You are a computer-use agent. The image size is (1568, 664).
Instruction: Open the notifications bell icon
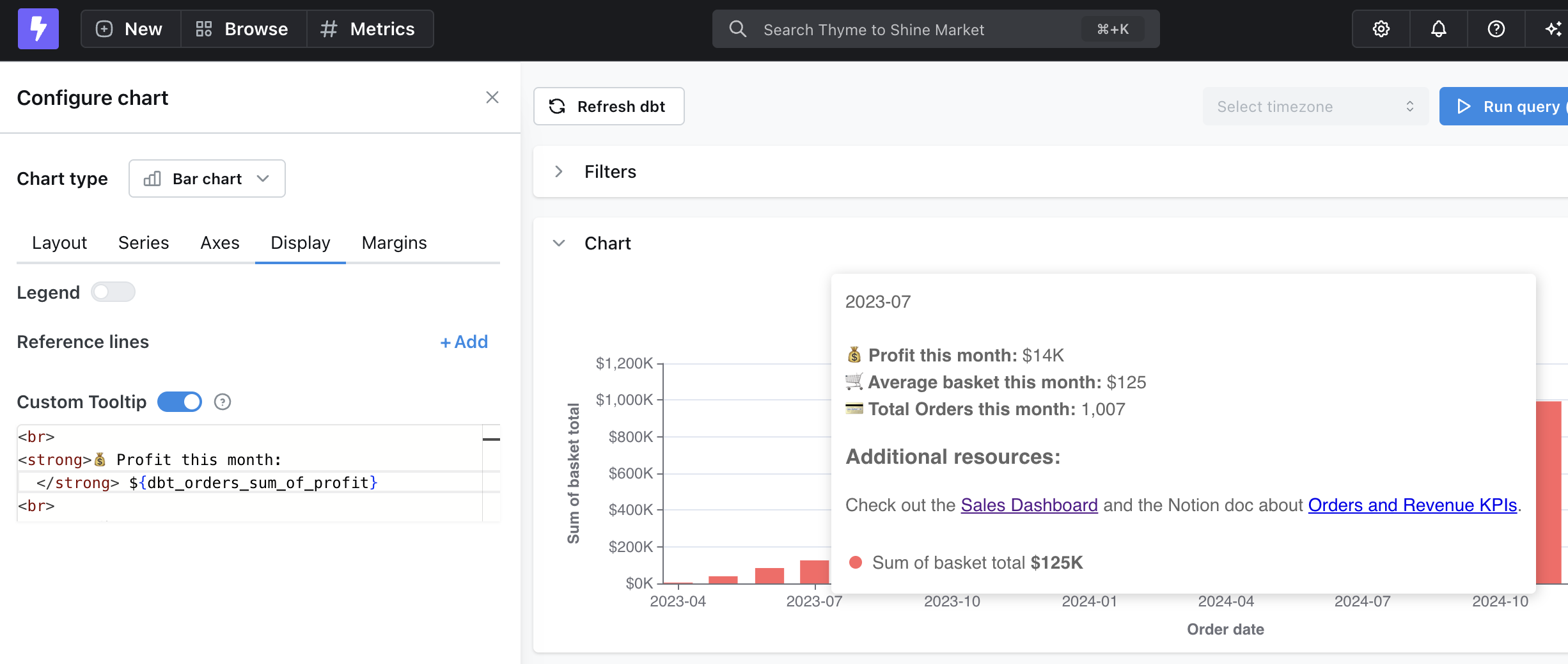pyautogui.click(x=1438, y=29)
